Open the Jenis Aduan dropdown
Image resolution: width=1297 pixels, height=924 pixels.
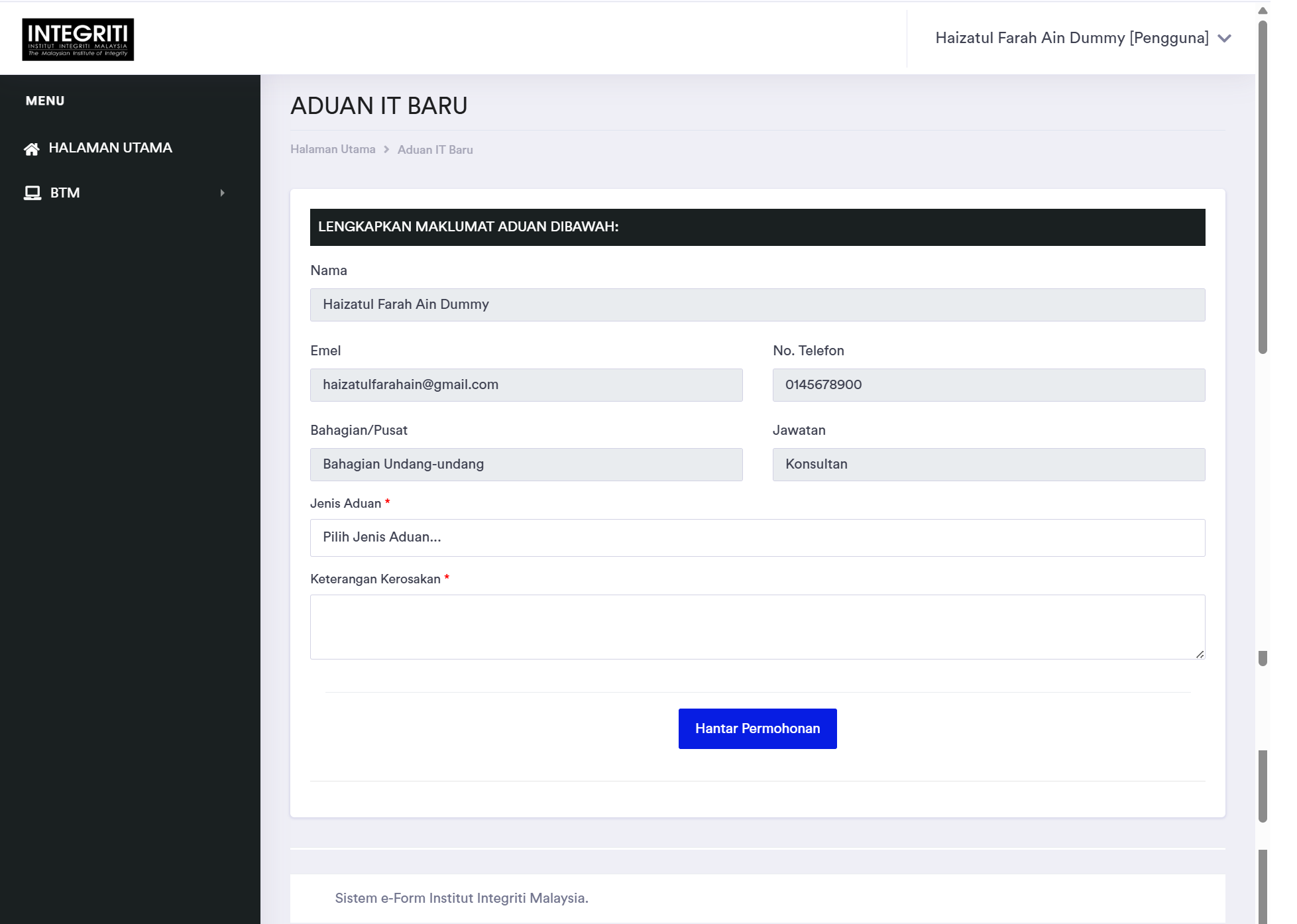click(x=757, y=538)
